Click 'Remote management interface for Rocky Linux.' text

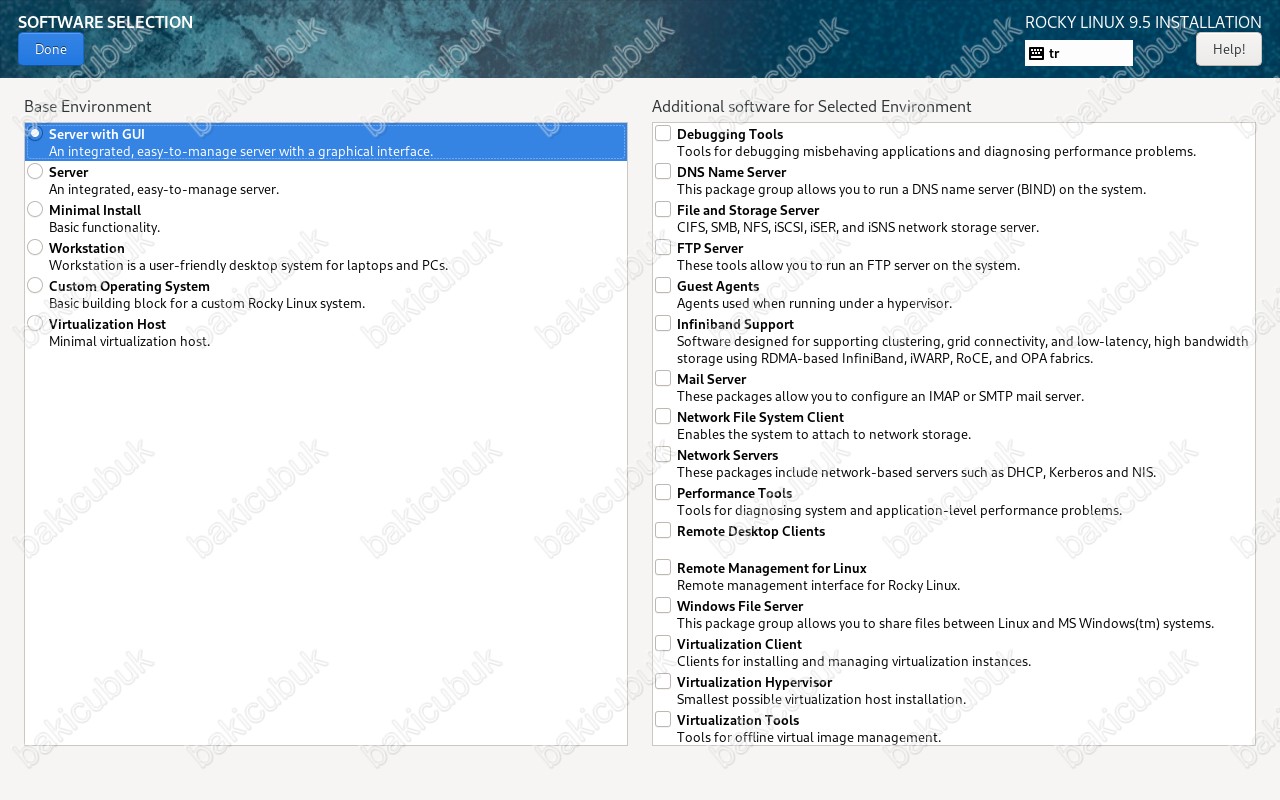[x=818, y=585]
